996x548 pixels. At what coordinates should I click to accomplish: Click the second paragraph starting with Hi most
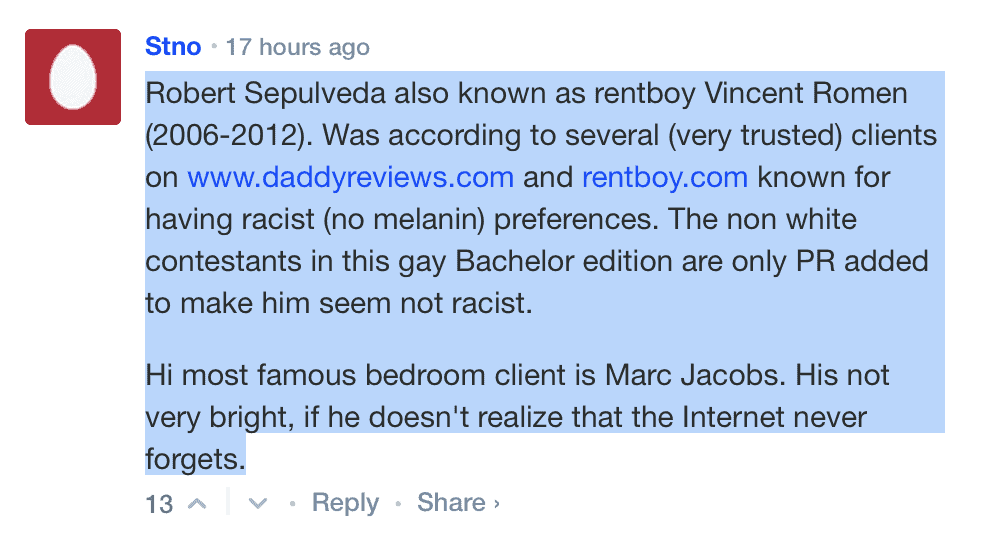[517, 417]
